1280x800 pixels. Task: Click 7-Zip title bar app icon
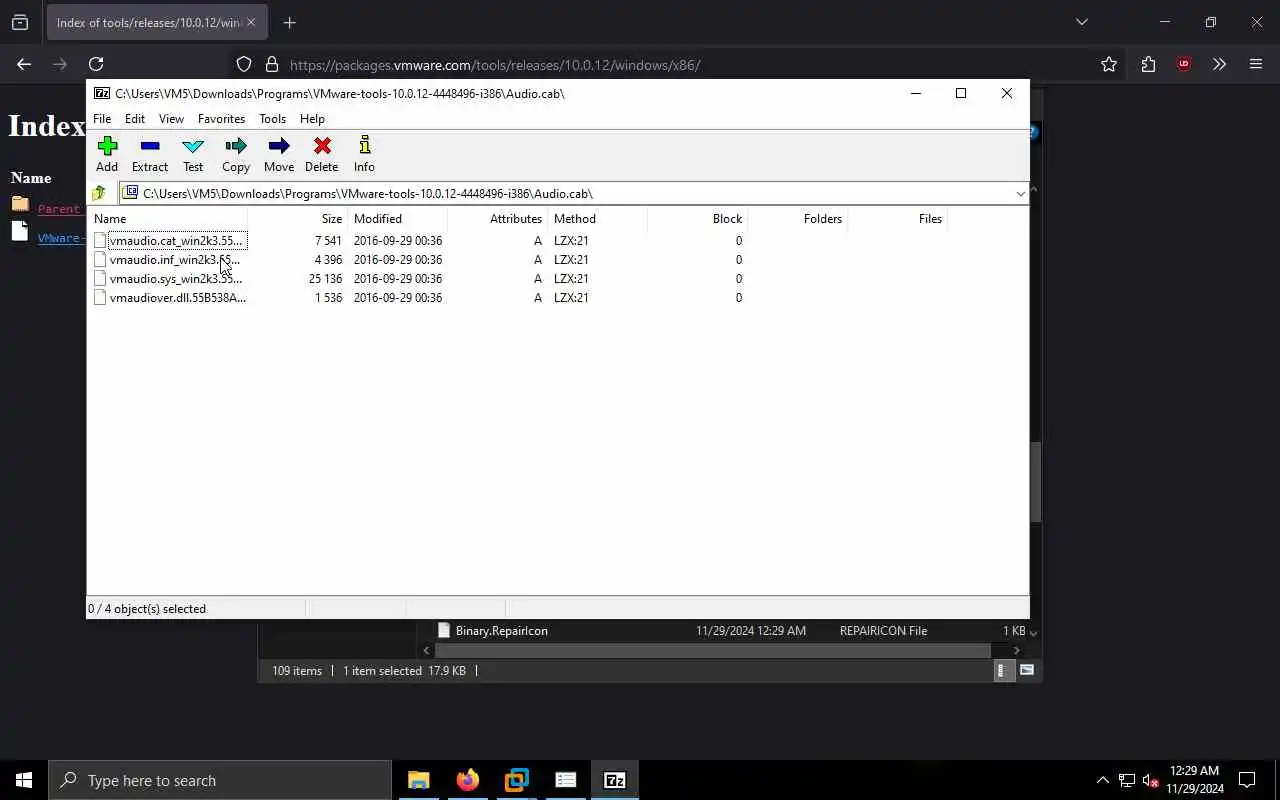coord(102,93)
